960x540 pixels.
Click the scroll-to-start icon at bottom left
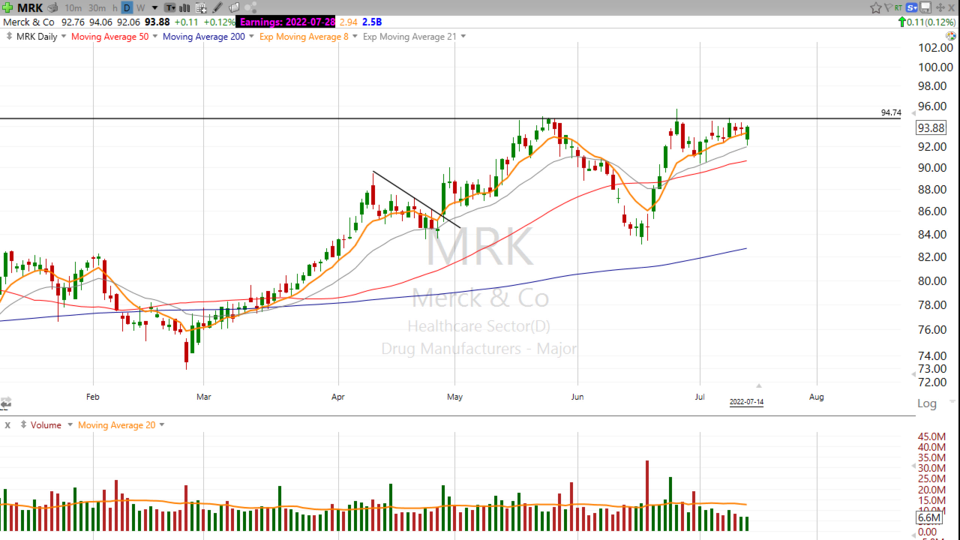click(x=6, y=403)
